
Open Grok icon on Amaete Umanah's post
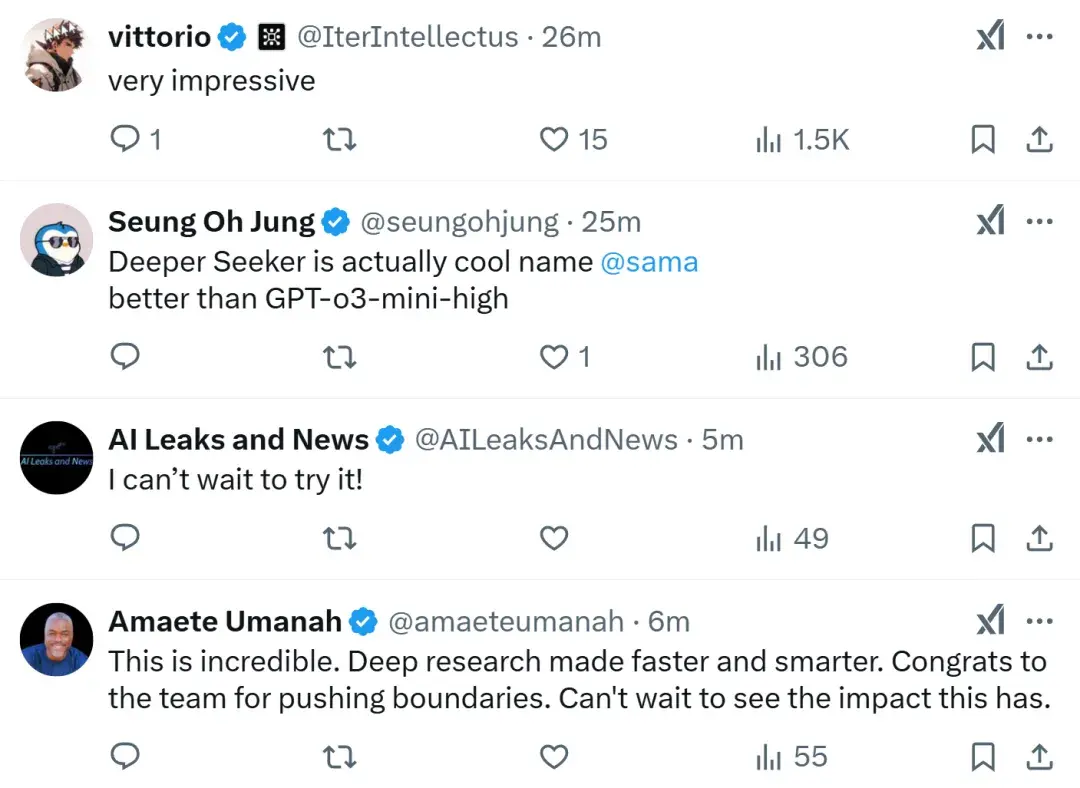coord(989,621)
